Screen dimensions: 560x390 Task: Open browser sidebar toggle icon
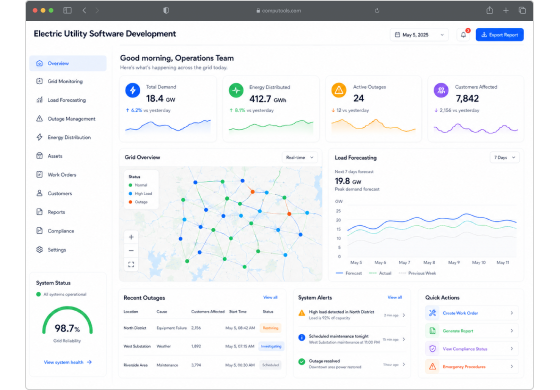67,10
